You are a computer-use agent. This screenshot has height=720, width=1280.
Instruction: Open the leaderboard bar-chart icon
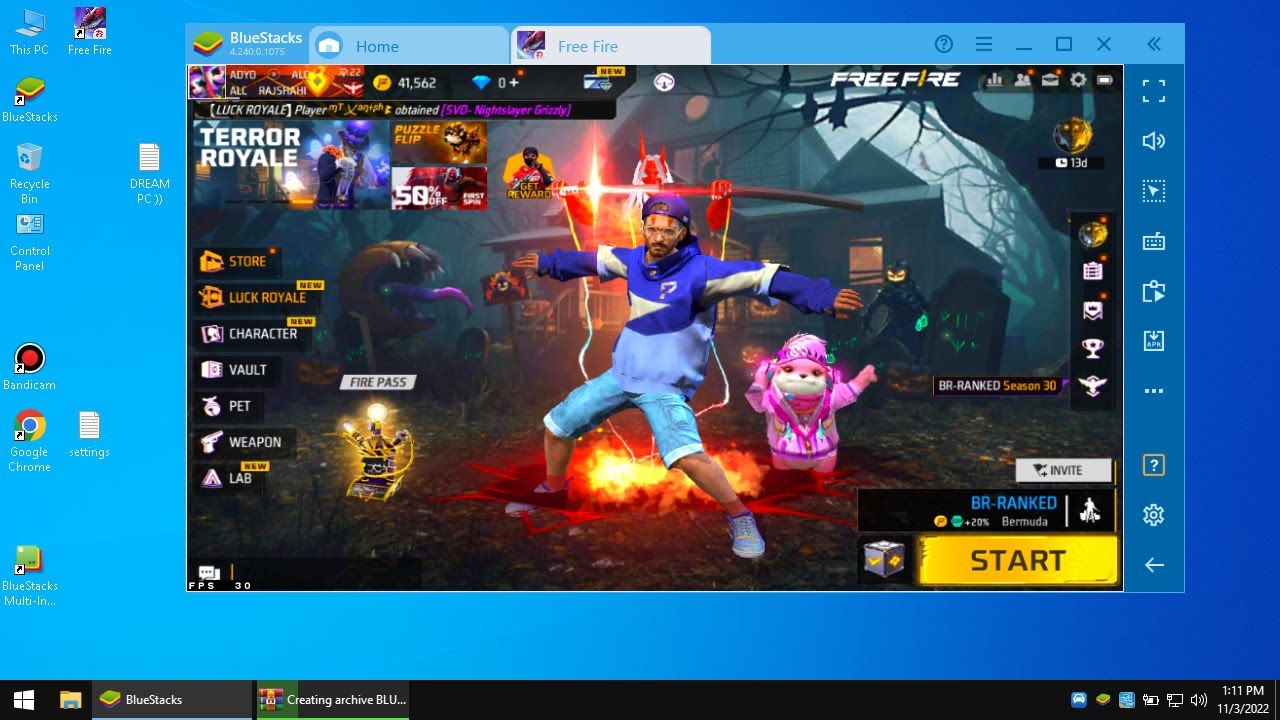coord(994,80)
